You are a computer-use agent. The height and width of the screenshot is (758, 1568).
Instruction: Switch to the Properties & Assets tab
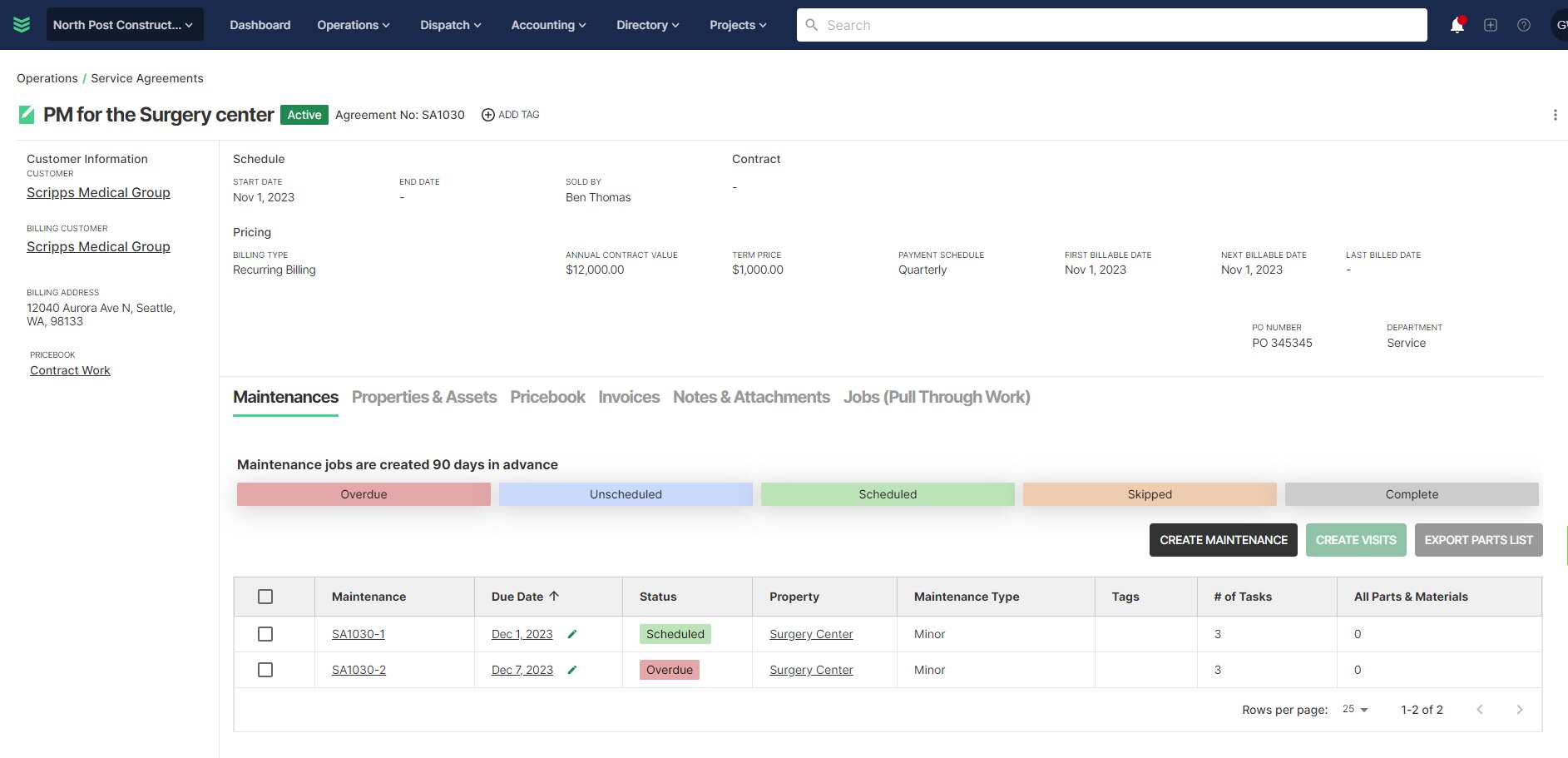(x=423, y=397)
